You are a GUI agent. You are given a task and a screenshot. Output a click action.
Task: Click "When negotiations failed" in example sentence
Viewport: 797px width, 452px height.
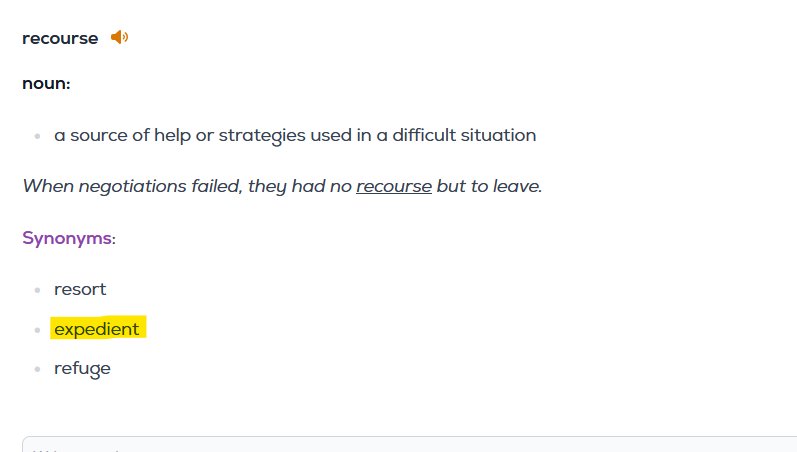tap(132, 186)
